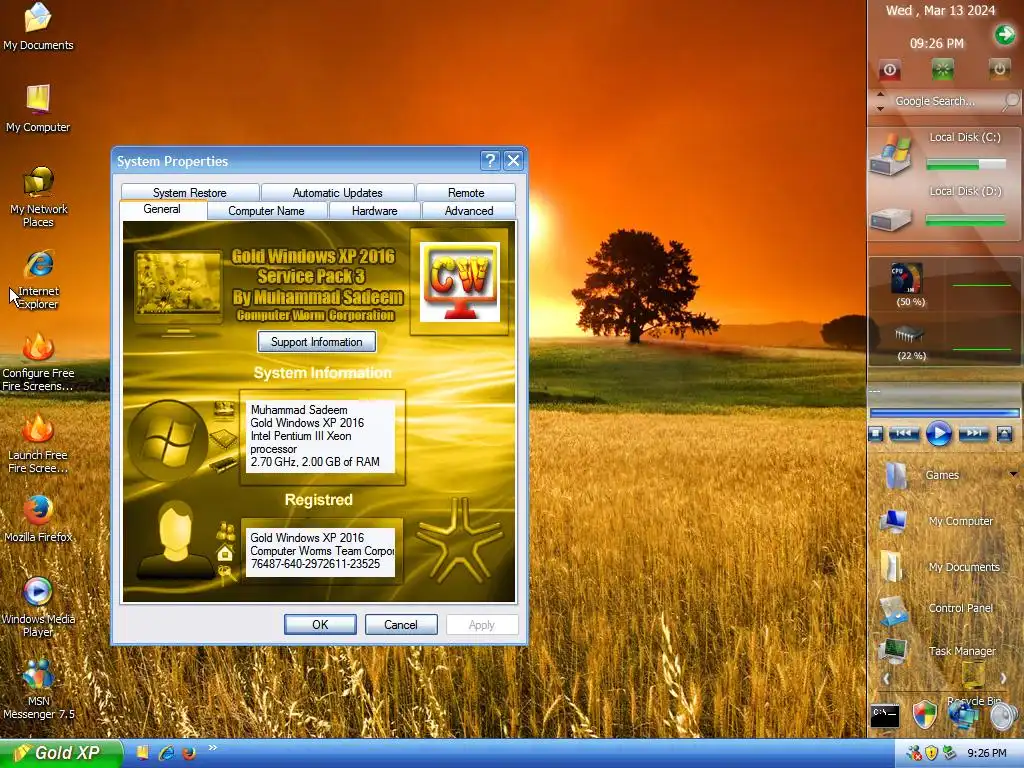Image resolution: width=1024 pixels, height=768 pixels.
Task: Click the CW logo in System Properties
Action: [460, 281]
